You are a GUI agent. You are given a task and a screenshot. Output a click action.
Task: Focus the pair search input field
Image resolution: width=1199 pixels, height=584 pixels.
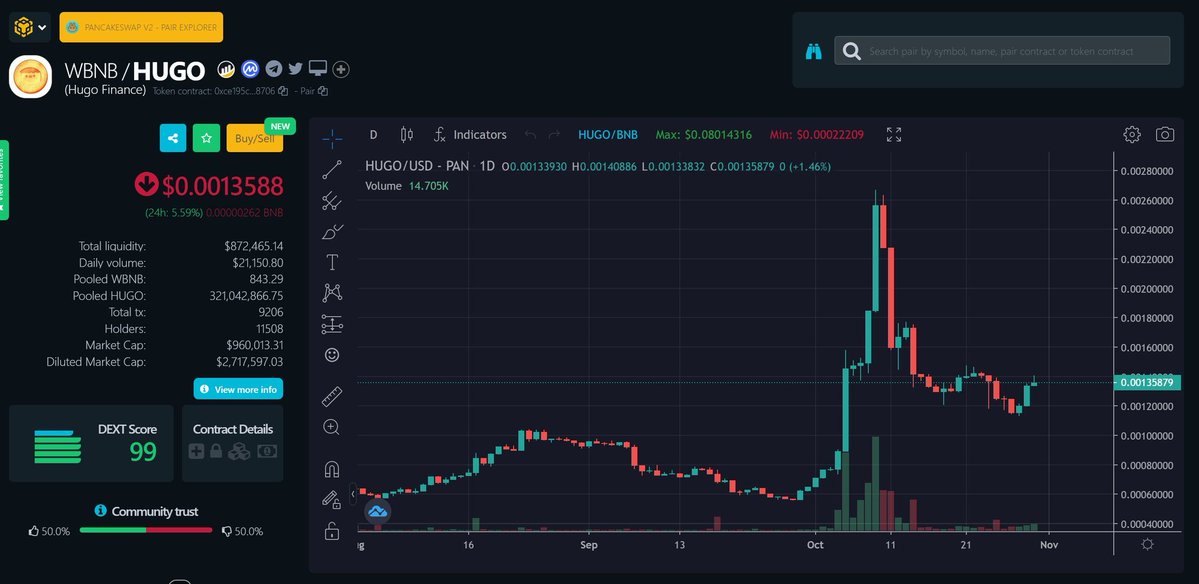coord(1002,50)
